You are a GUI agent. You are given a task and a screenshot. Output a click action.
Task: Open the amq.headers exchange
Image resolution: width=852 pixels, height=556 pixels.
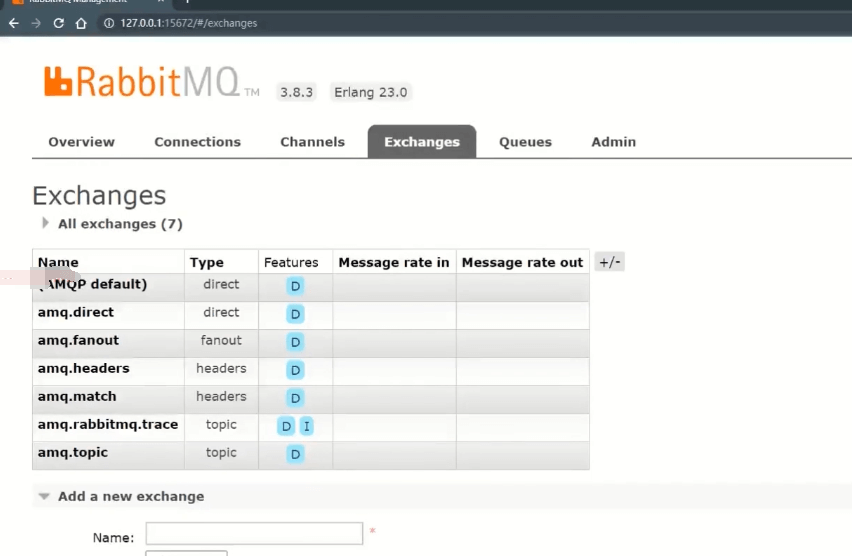pyautogui.click(x=84, y=368)
